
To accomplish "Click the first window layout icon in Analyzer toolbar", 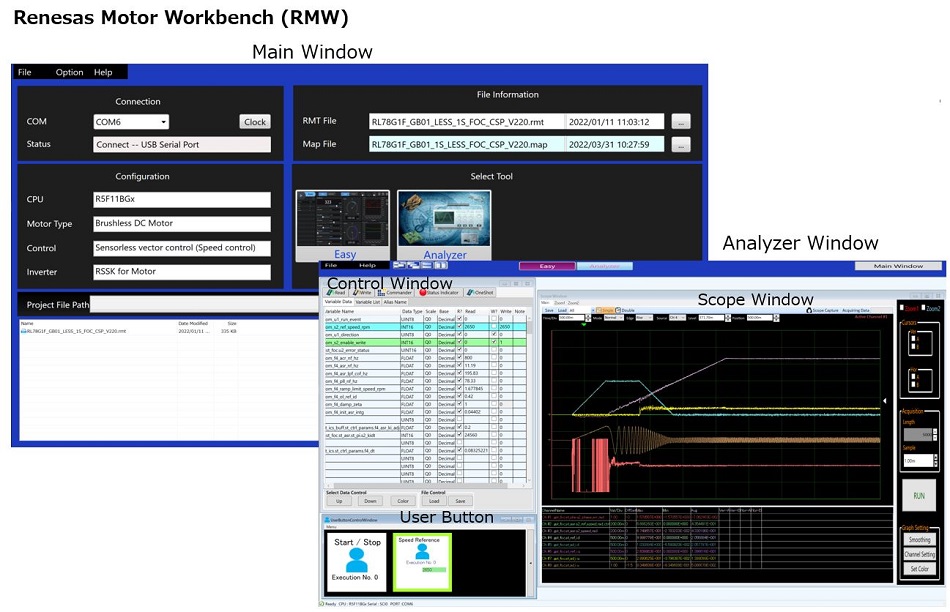I will coord(399,265).
